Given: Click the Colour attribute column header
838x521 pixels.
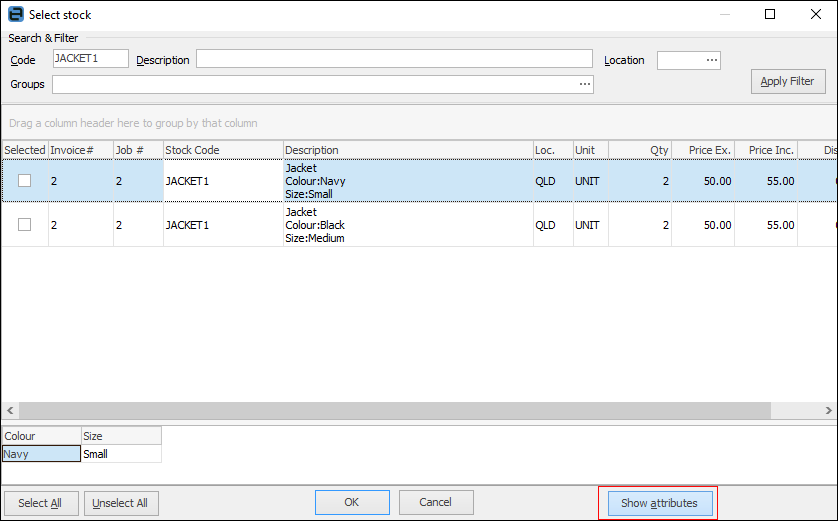Looking at the screenshot, I should click(42, 436).
